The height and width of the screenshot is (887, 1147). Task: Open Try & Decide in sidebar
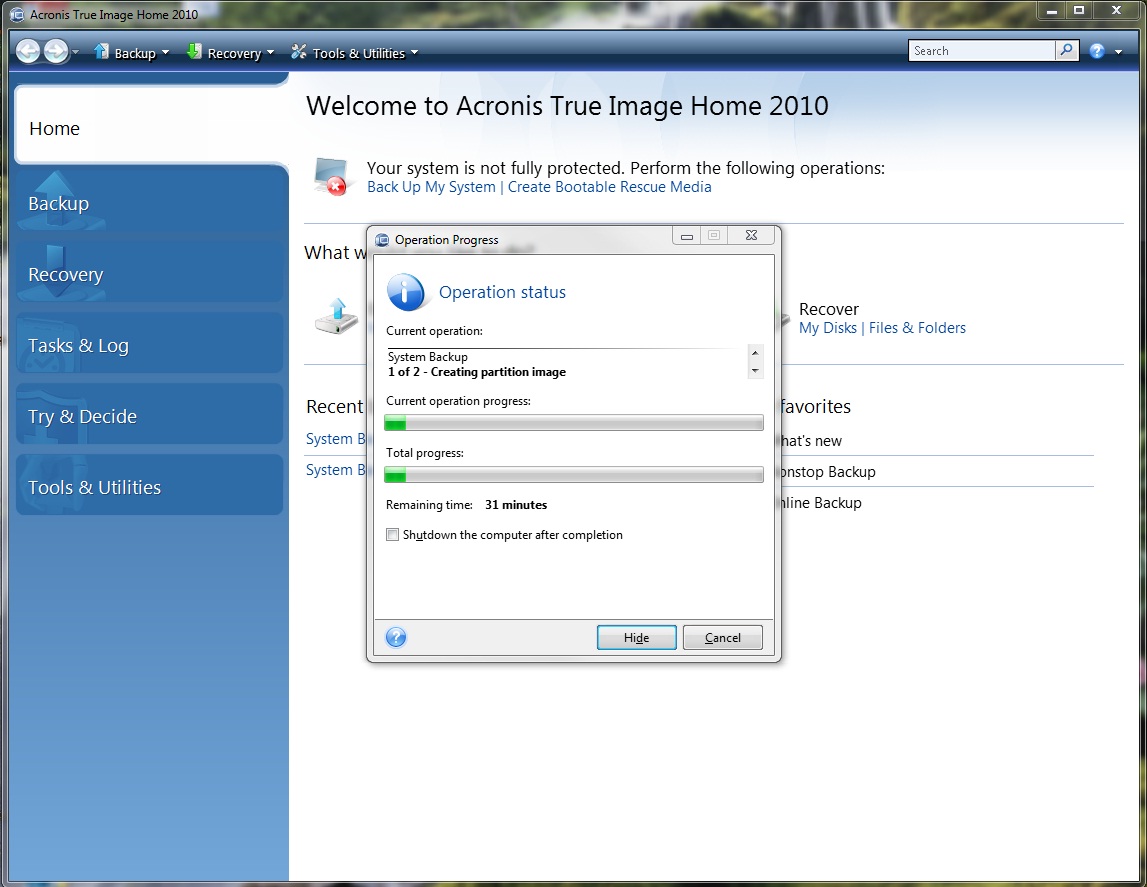click(150, 414)
